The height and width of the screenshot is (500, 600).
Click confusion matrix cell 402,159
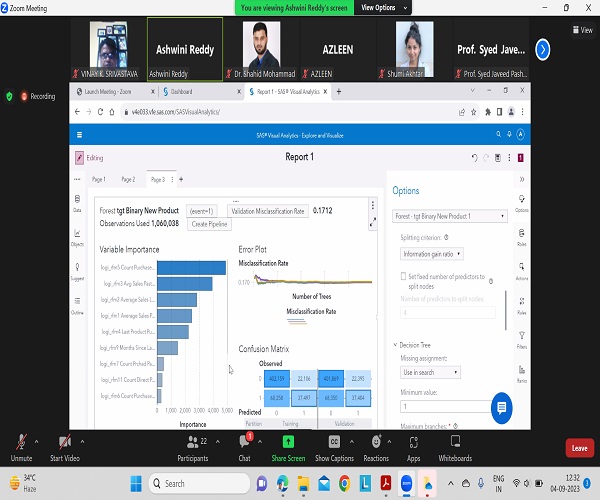pos(277,378)
